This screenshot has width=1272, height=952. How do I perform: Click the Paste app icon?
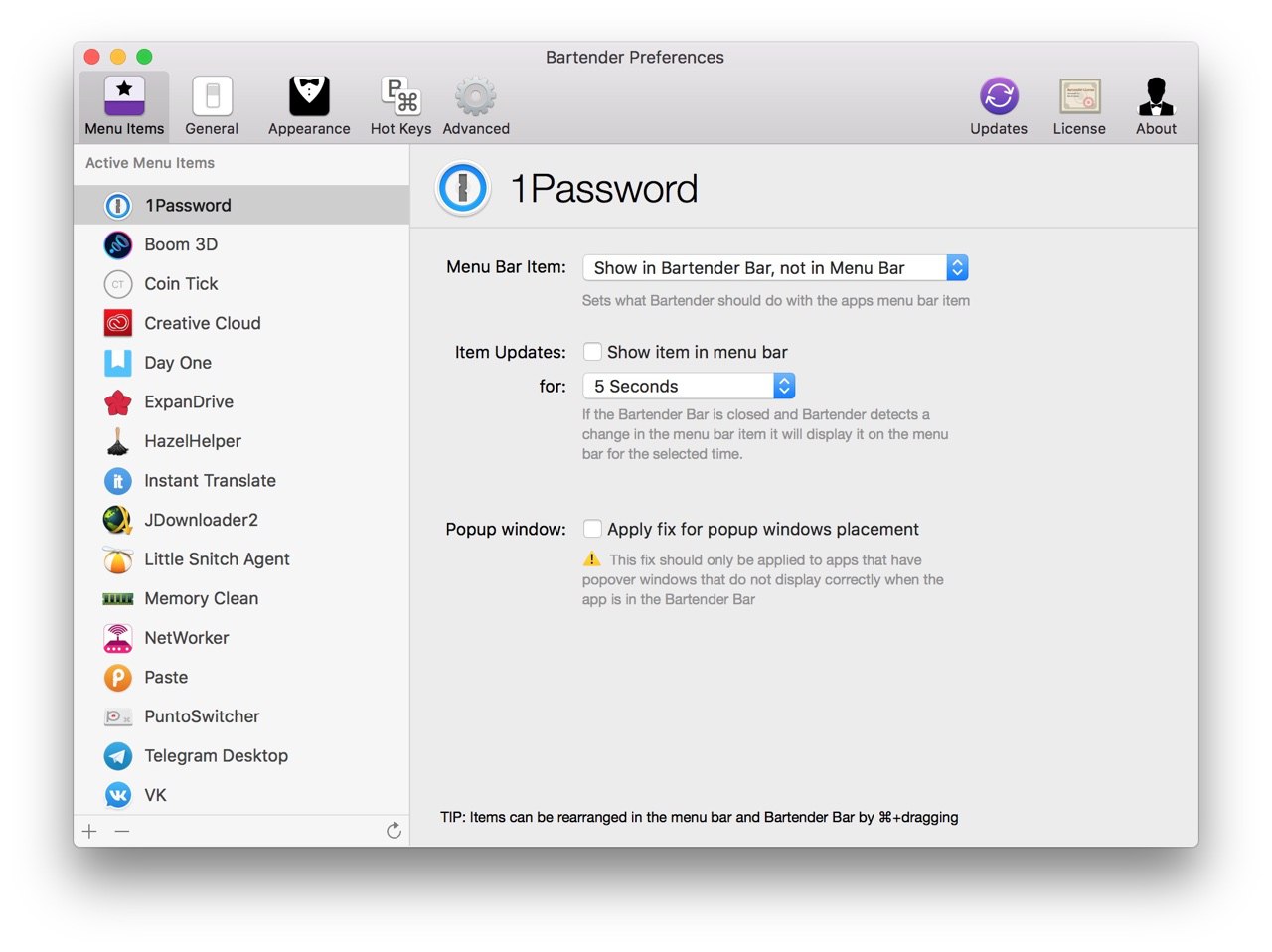pyautogui.click(x=118, y=678)
